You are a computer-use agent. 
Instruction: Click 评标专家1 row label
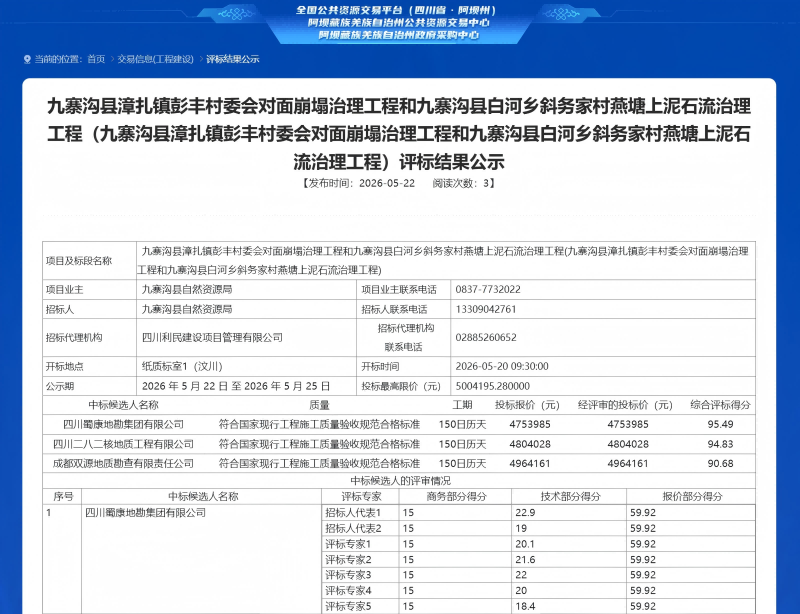pos(348,544)
